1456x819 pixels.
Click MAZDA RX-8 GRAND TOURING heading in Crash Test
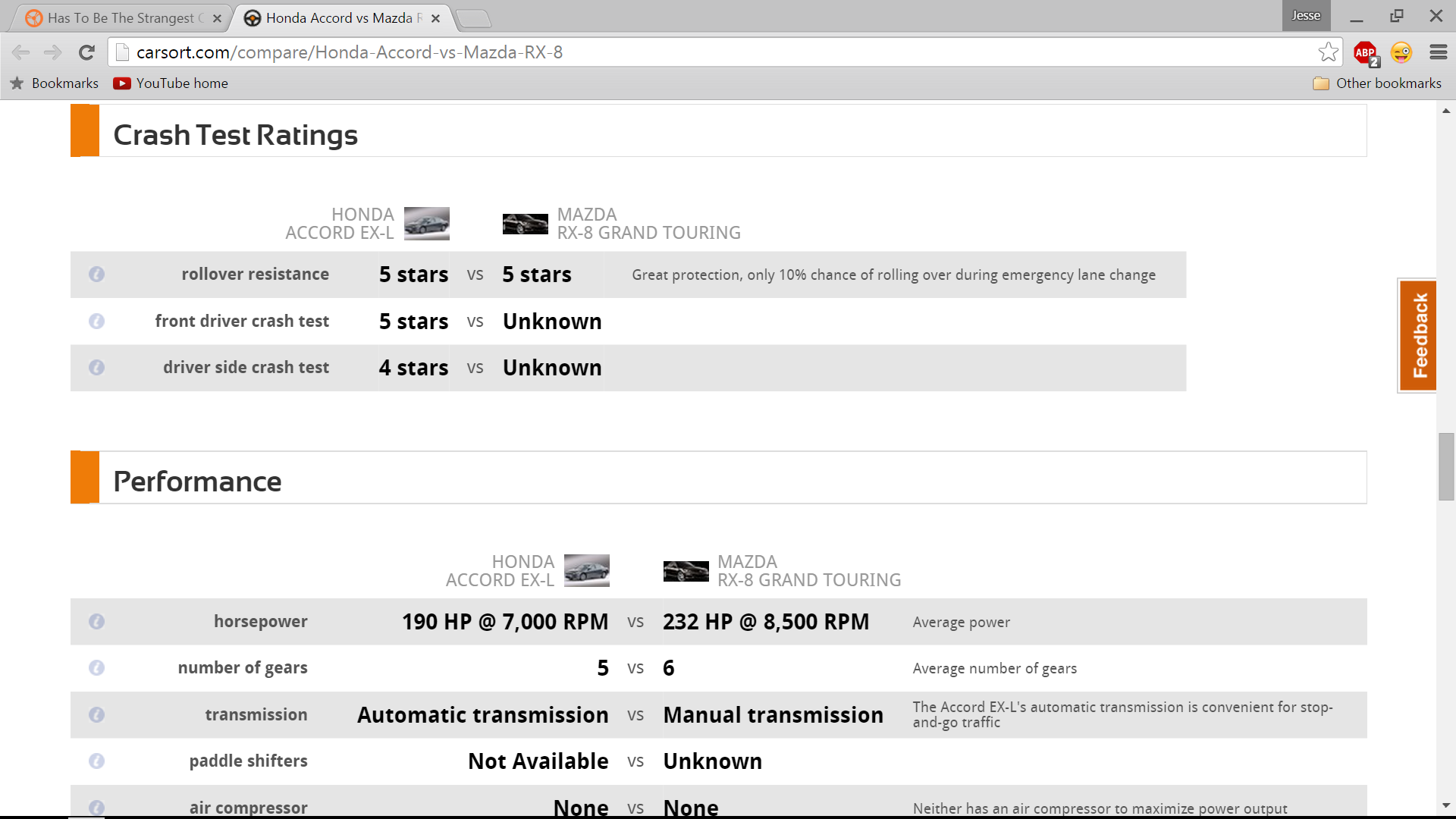pyautogui.click(x=648, y=224)
